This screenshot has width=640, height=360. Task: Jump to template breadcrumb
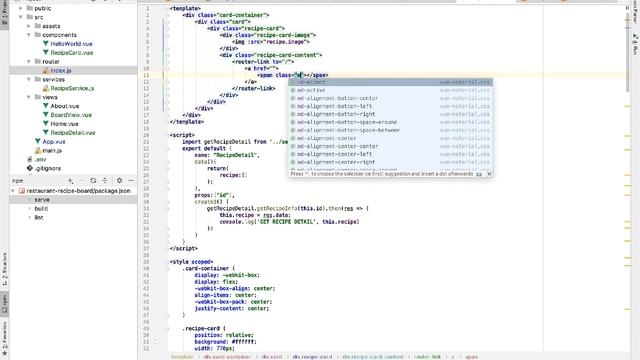[182, 357]
